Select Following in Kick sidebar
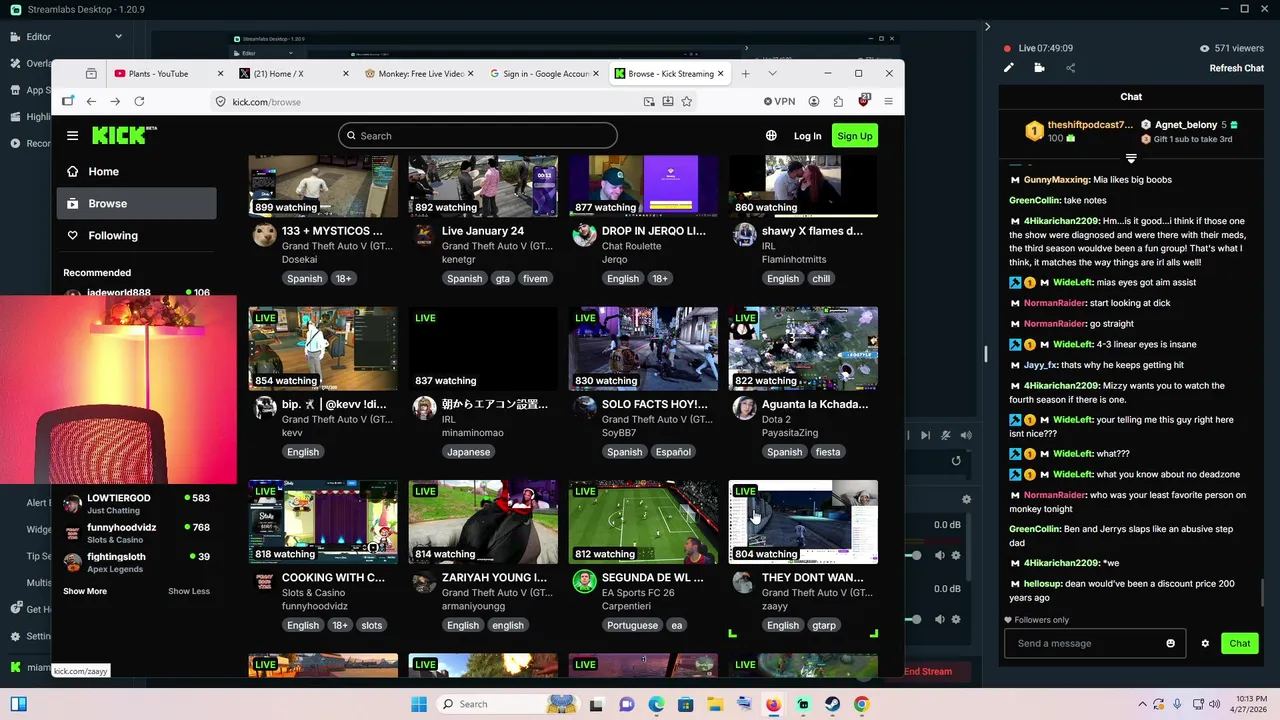 coord(136,236)
